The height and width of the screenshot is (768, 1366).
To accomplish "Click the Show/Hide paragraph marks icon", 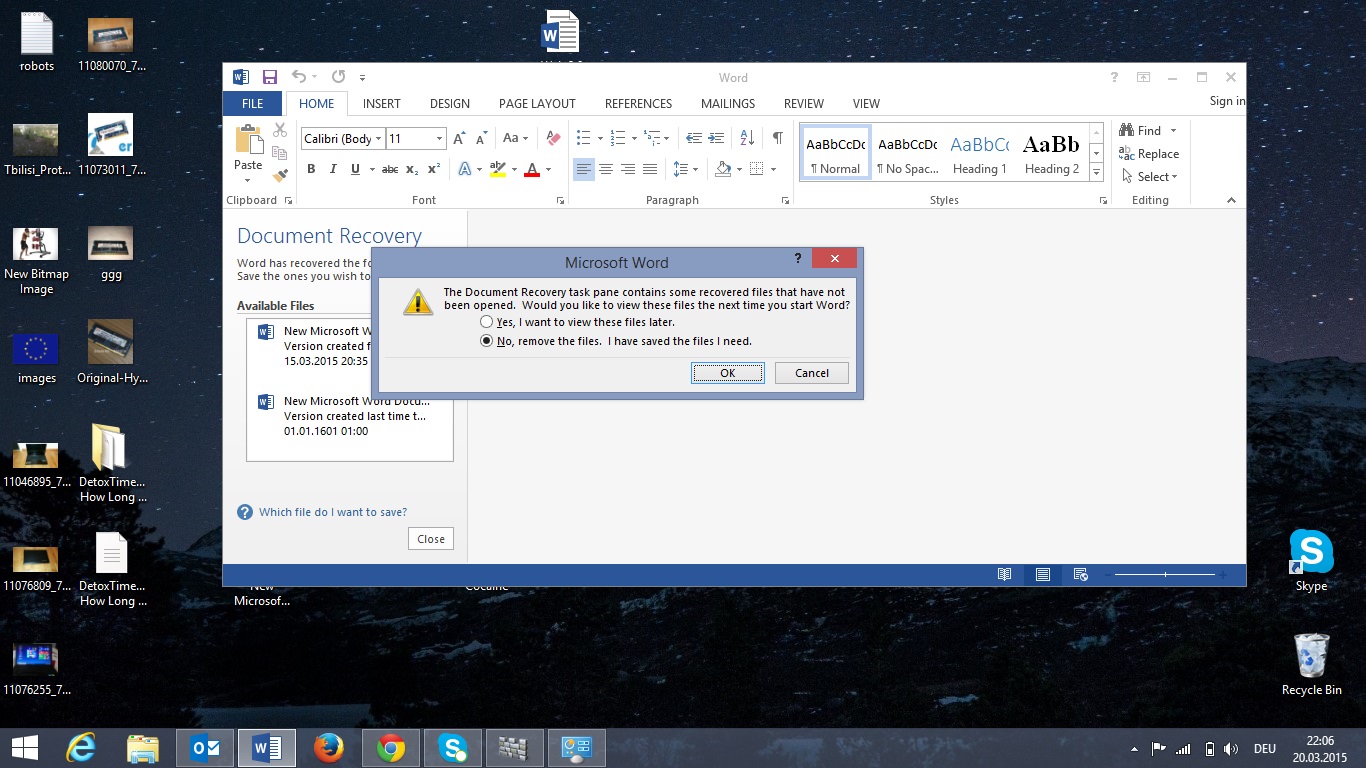I will (x=777, y=138).
